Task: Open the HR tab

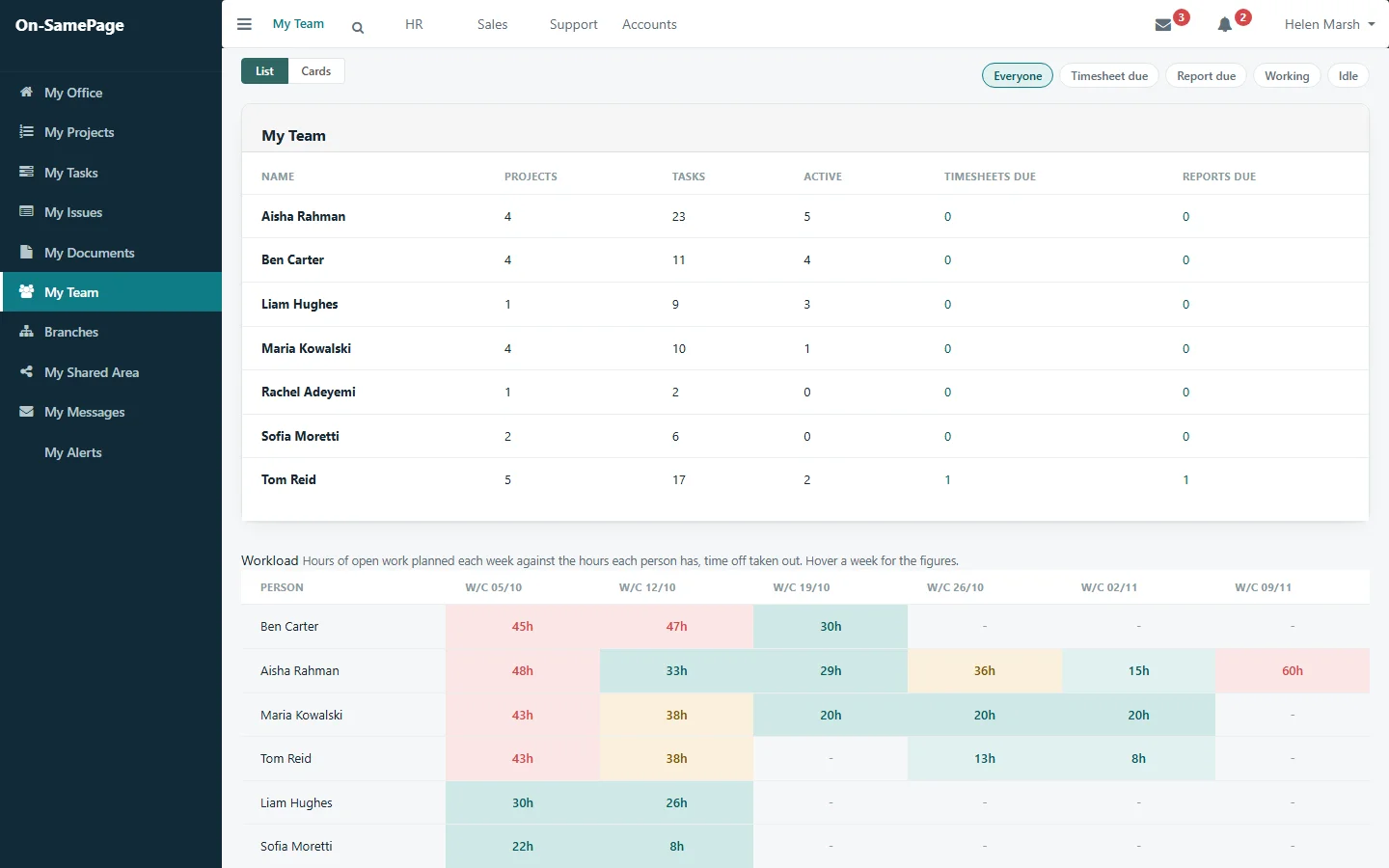Action: point(414,24)
